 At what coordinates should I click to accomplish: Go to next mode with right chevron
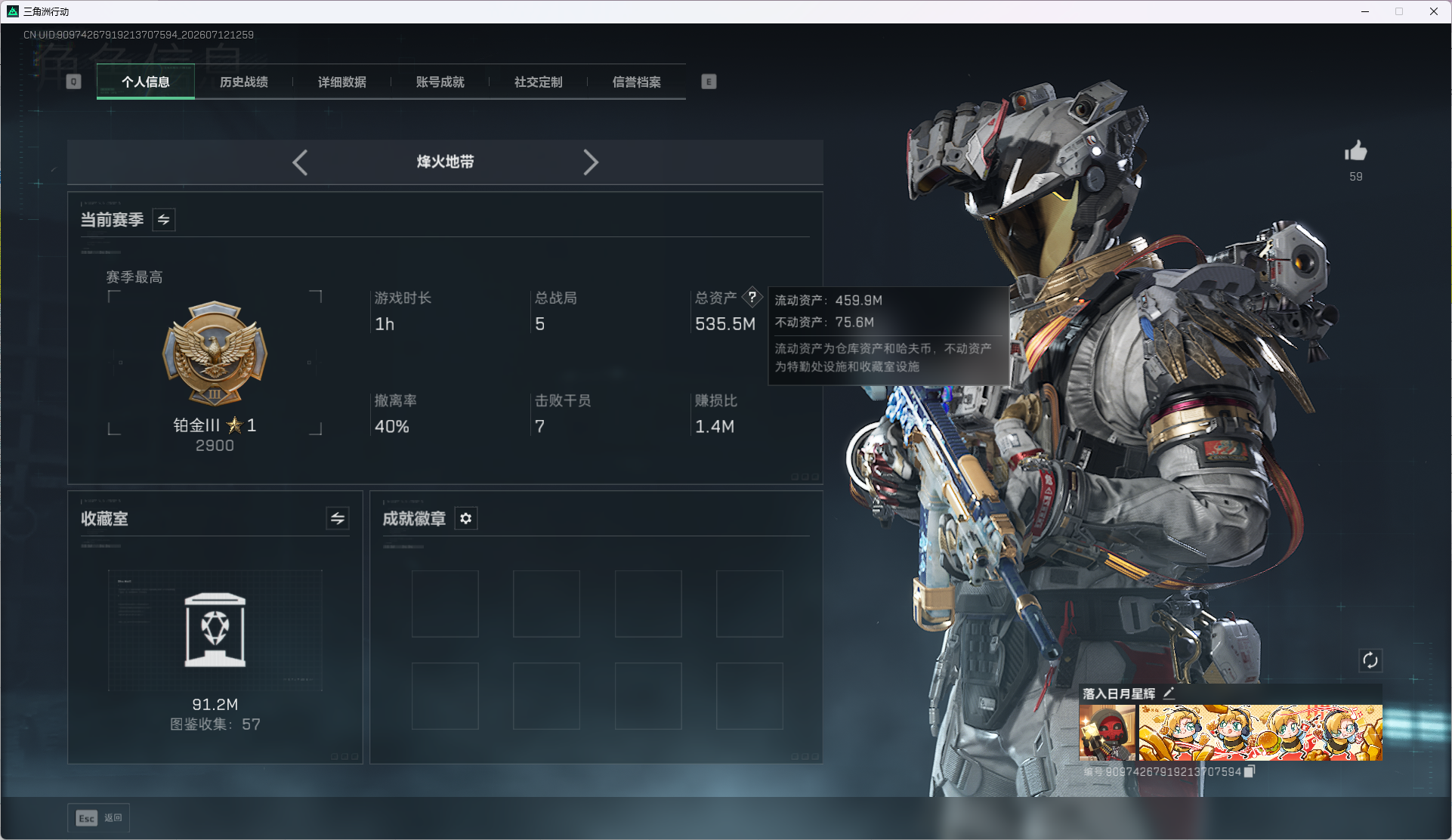(591, 162)
